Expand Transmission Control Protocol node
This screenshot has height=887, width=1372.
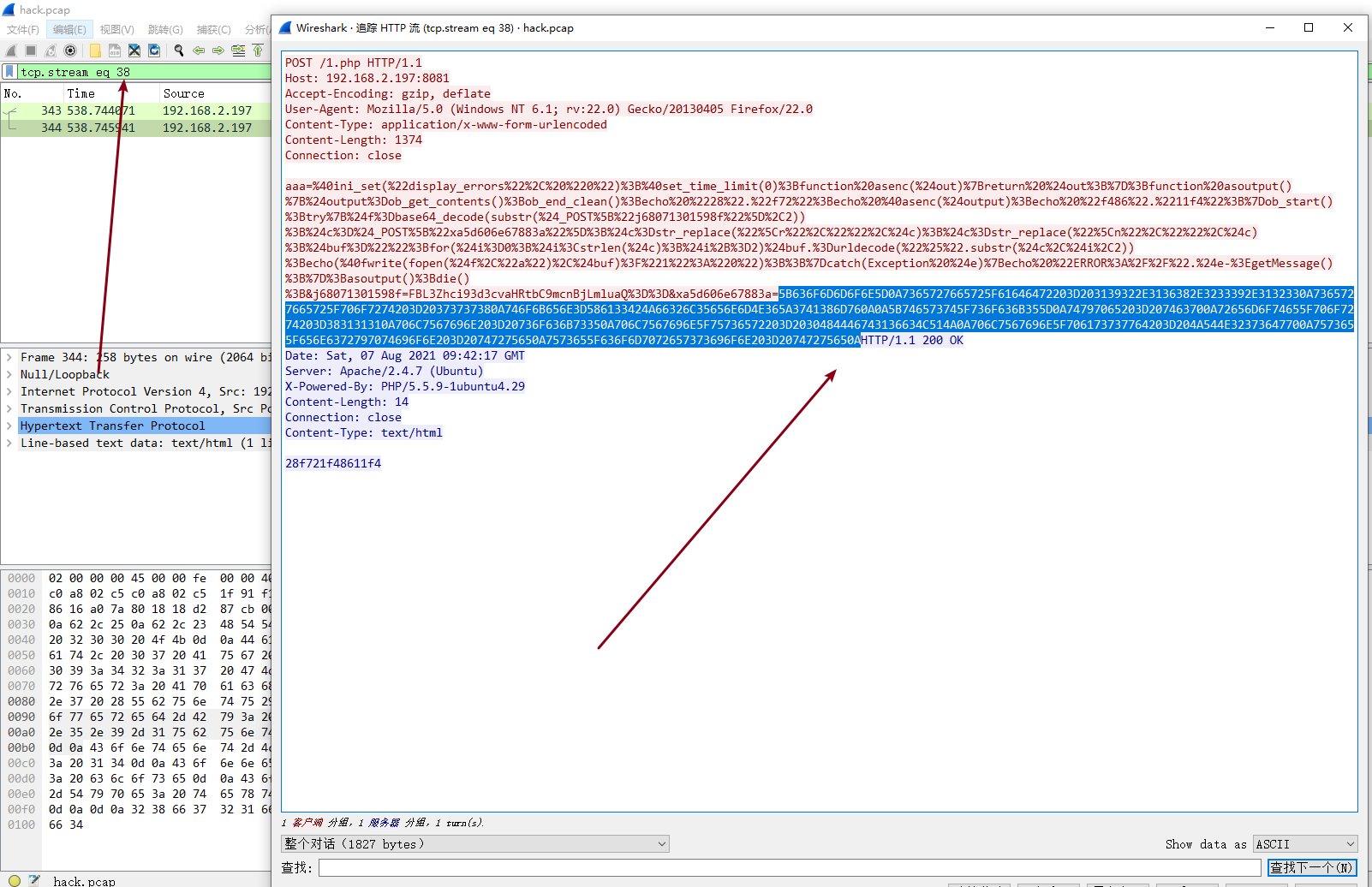9,408
